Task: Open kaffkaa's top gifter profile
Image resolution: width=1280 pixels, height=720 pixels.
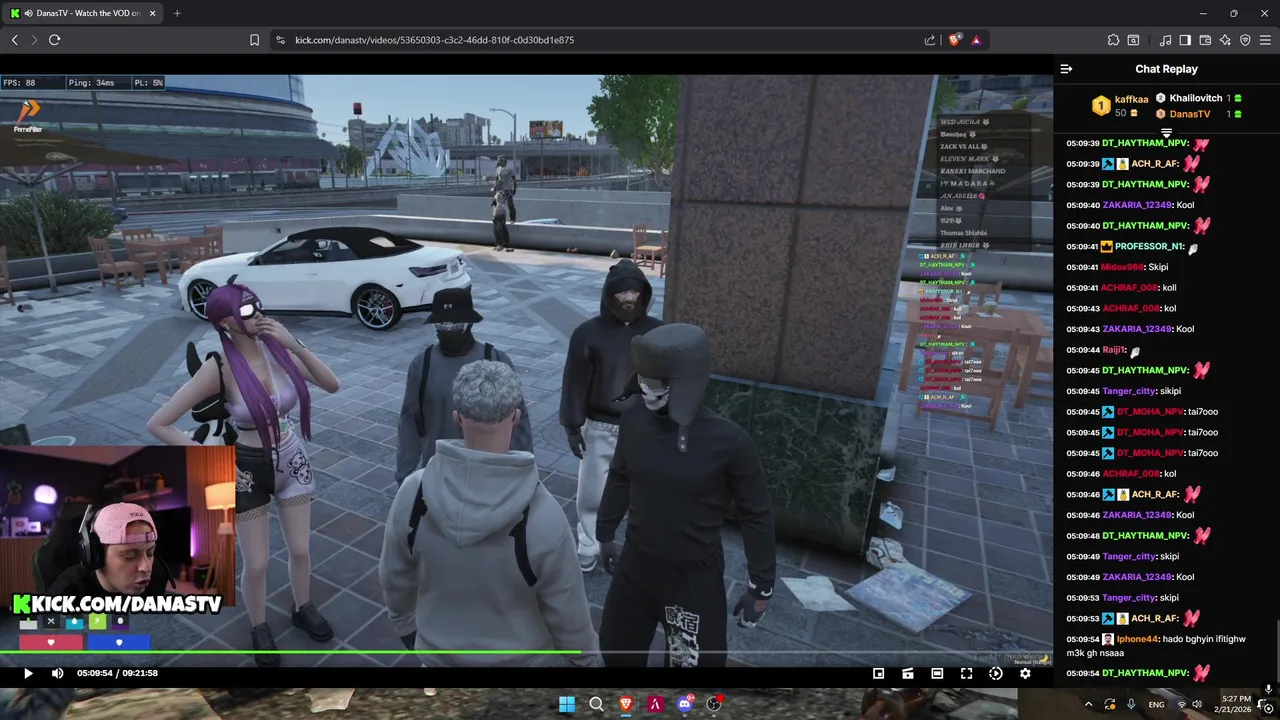Action: (1131, 99)
